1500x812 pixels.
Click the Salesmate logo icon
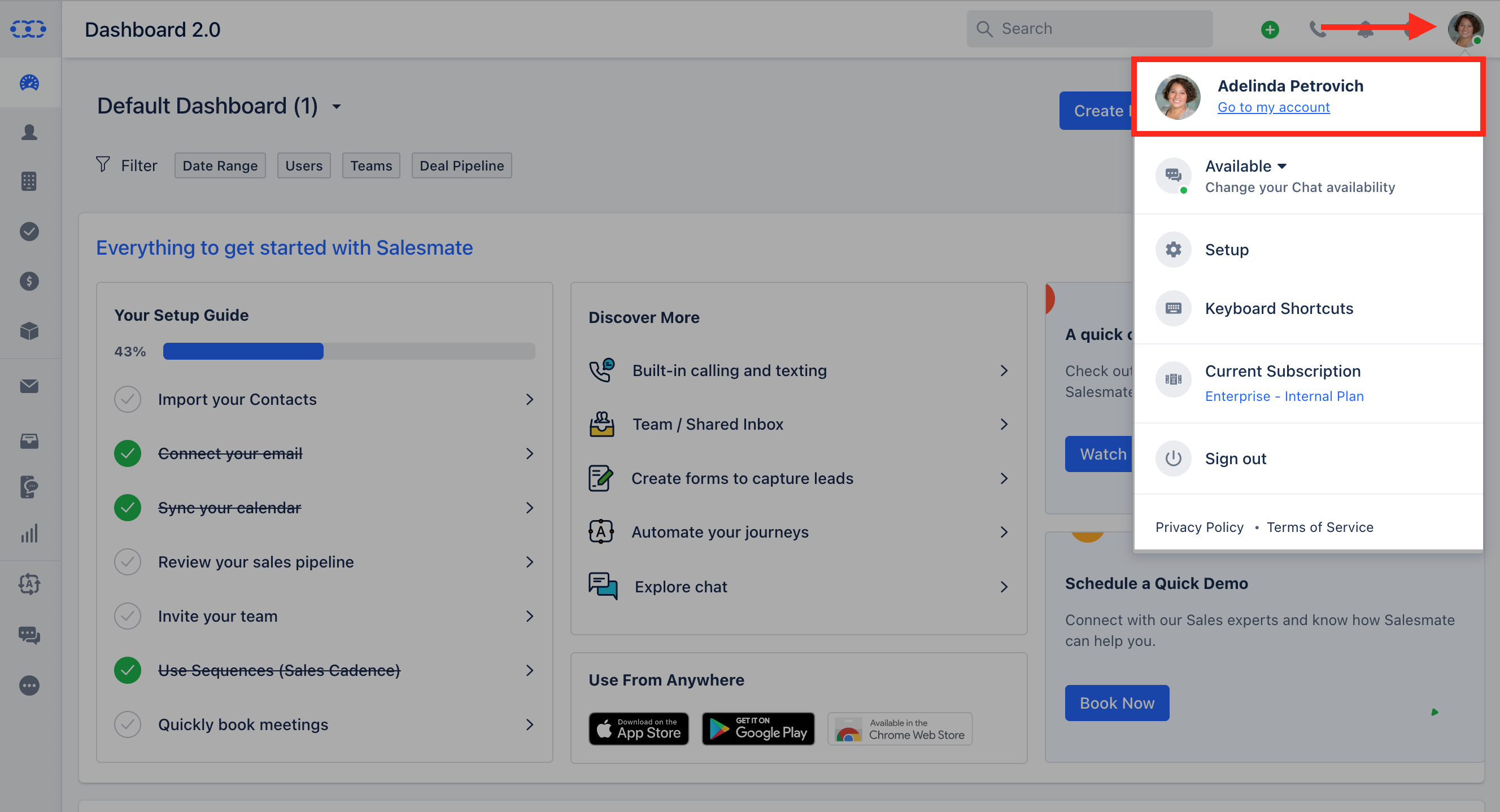[29, 29]
